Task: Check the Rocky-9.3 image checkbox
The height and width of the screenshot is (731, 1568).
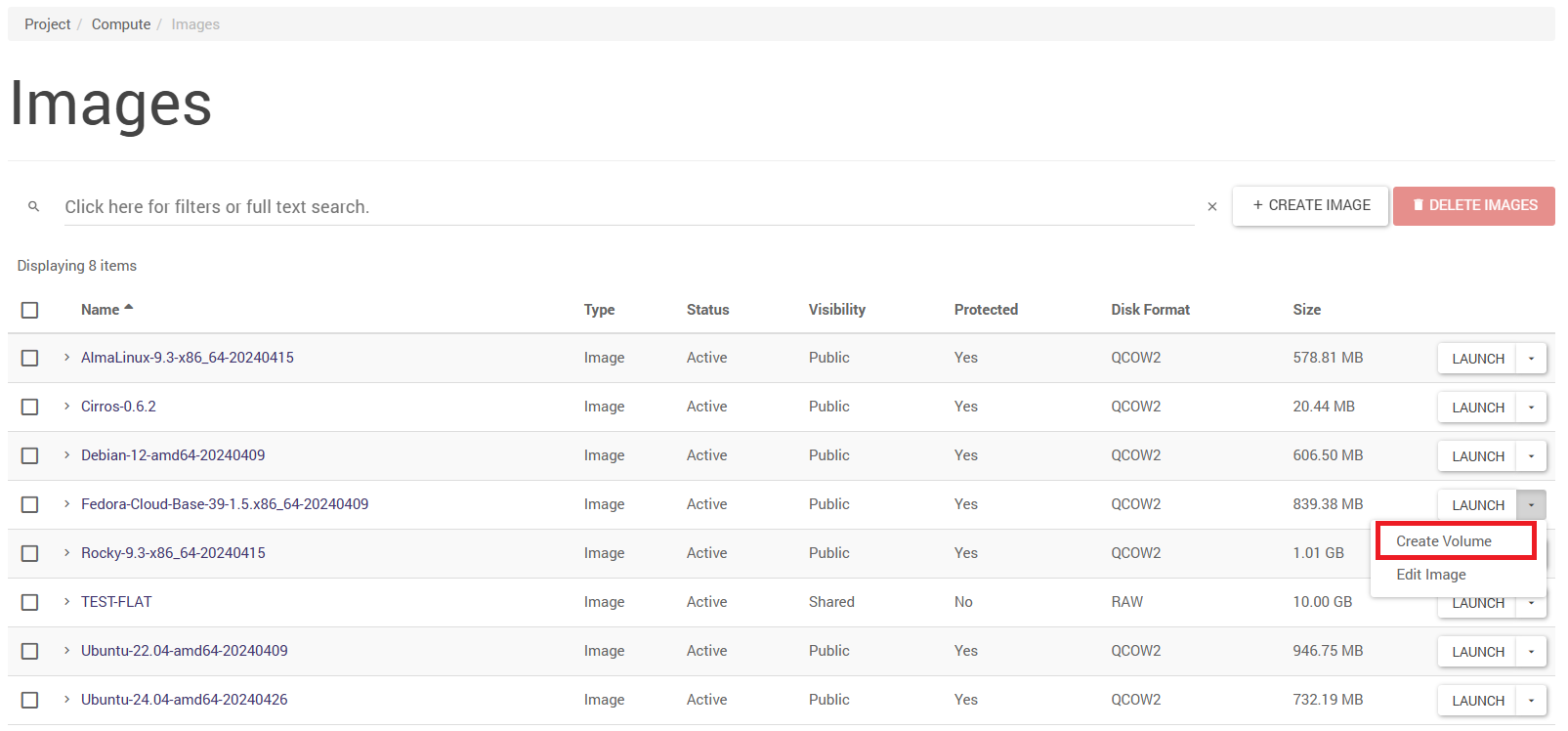Action: [30, 553]
